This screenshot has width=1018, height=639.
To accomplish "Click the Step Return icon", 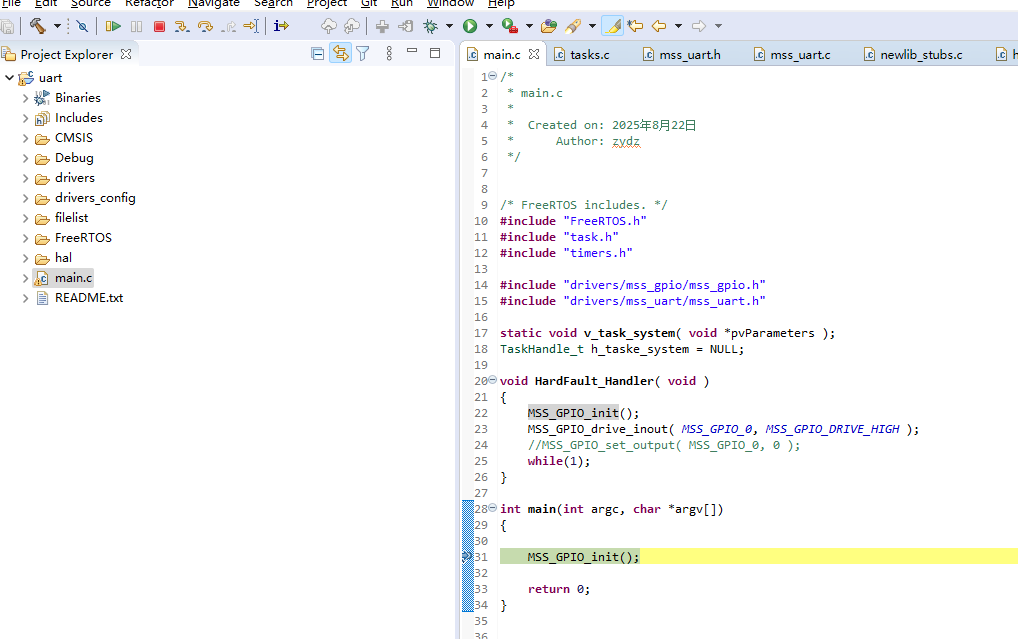I will [x=228, y=26].
